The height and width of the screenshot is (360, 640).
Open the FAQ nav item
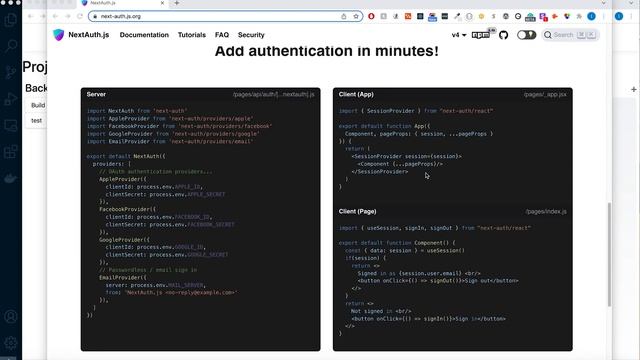point(222,35)
